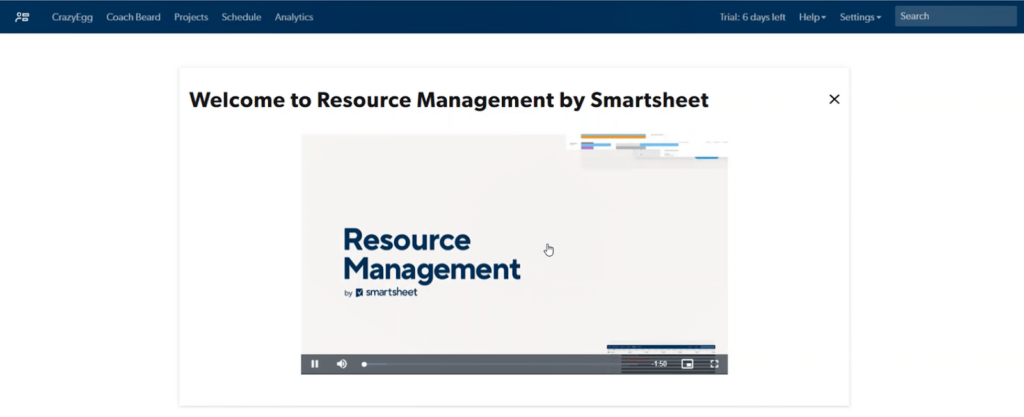Mute the video volume
The image size is (1024, 417).
point(341,364)
